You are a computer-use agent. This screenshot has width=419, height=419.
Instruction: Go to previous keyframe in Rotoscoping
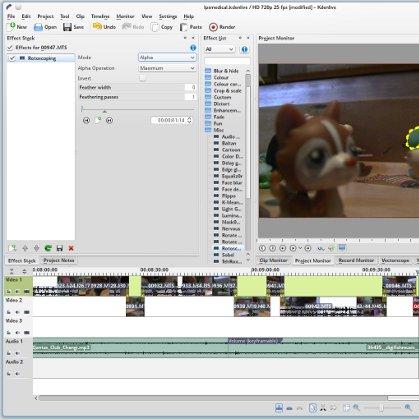pos(86,120)
